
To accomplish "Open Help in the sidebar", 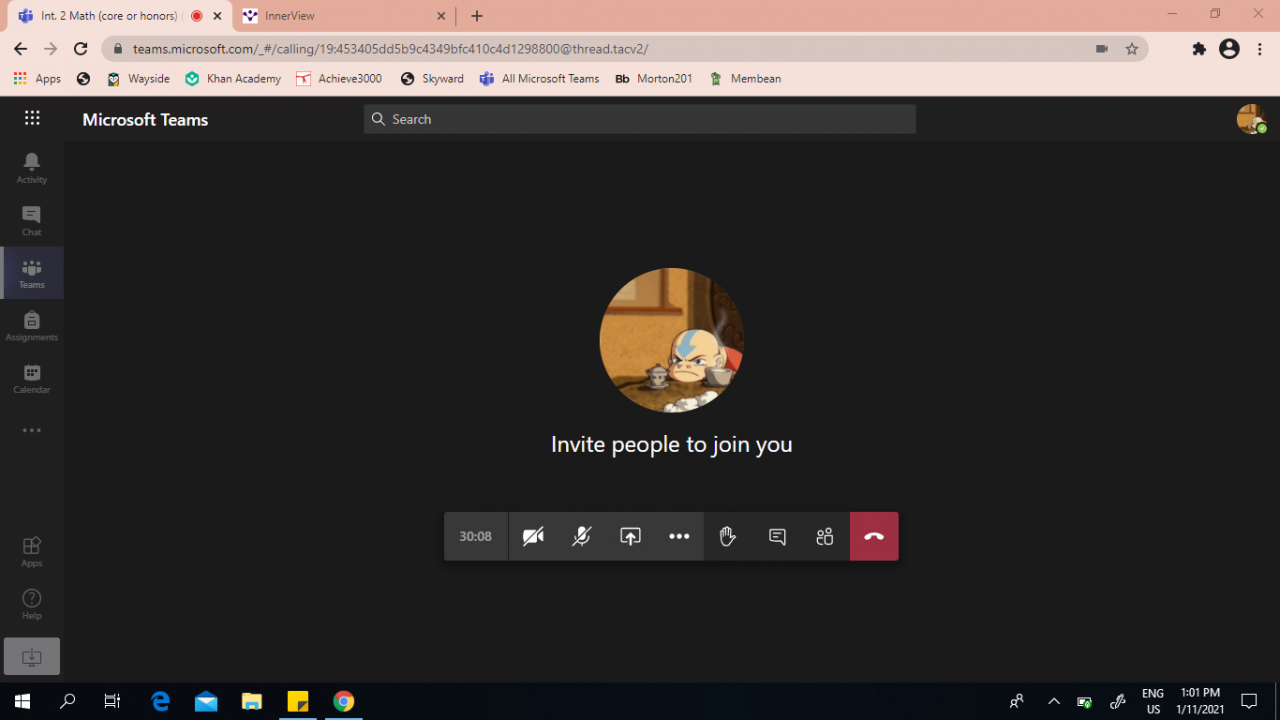I will (x=32, y=604).
